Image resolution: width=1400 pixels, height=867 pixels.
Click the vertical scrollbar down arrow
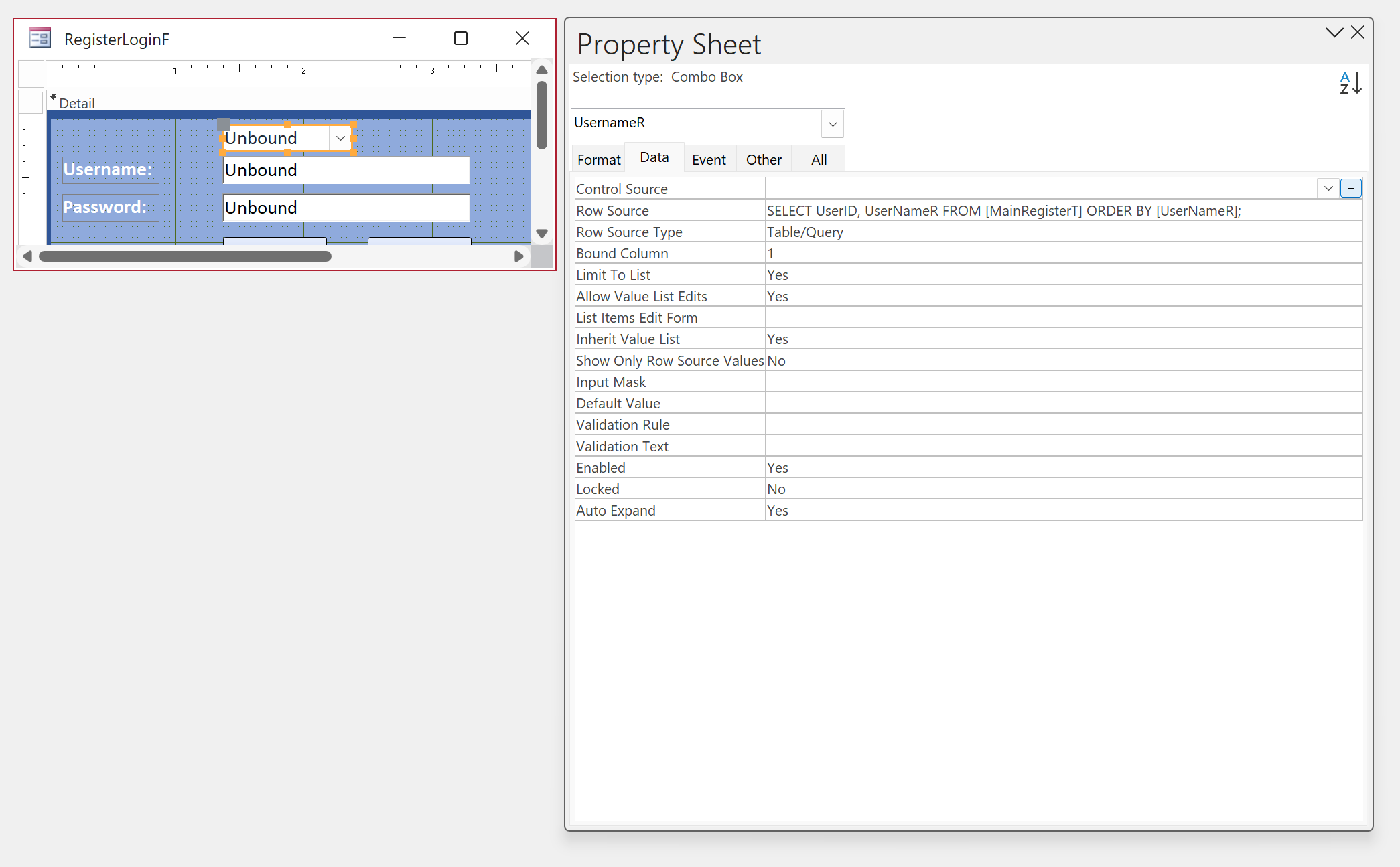click(x=542, y=234)
